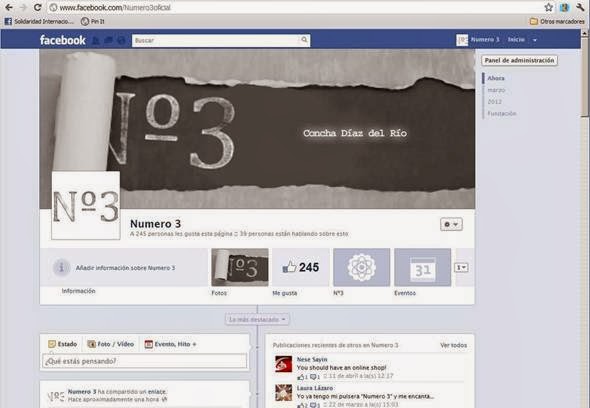Click the Información label
The width and height of the screenshot is (590, 408).
(x=78, y=291)
